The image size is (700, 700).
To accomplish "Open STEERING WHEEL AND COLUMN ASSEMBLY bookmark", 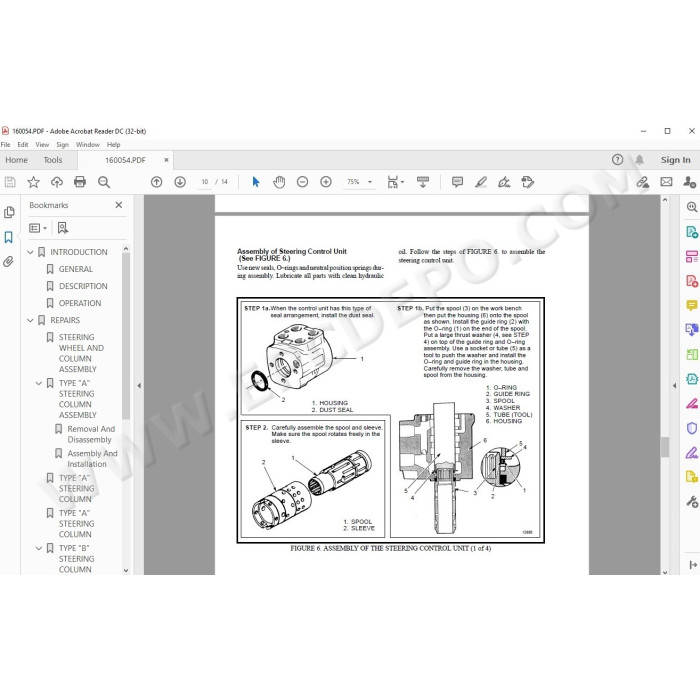I will [81, 353].
